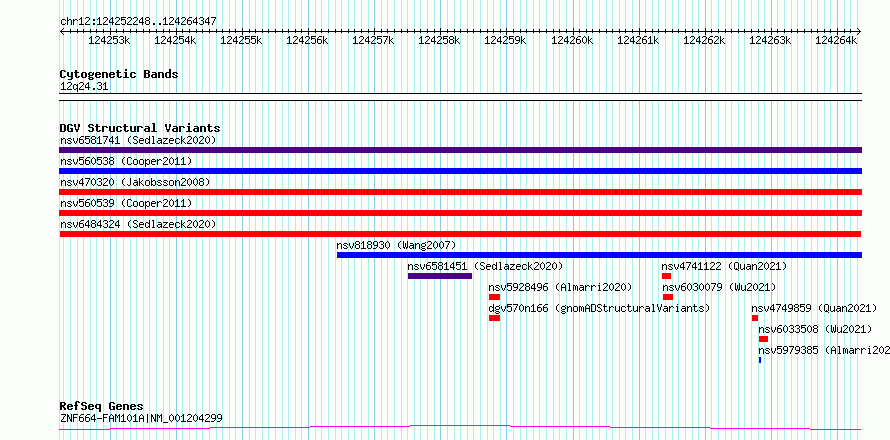Open the nsv6033508 (Wu2021) label

pyautogui.click(x=816, y=329)
